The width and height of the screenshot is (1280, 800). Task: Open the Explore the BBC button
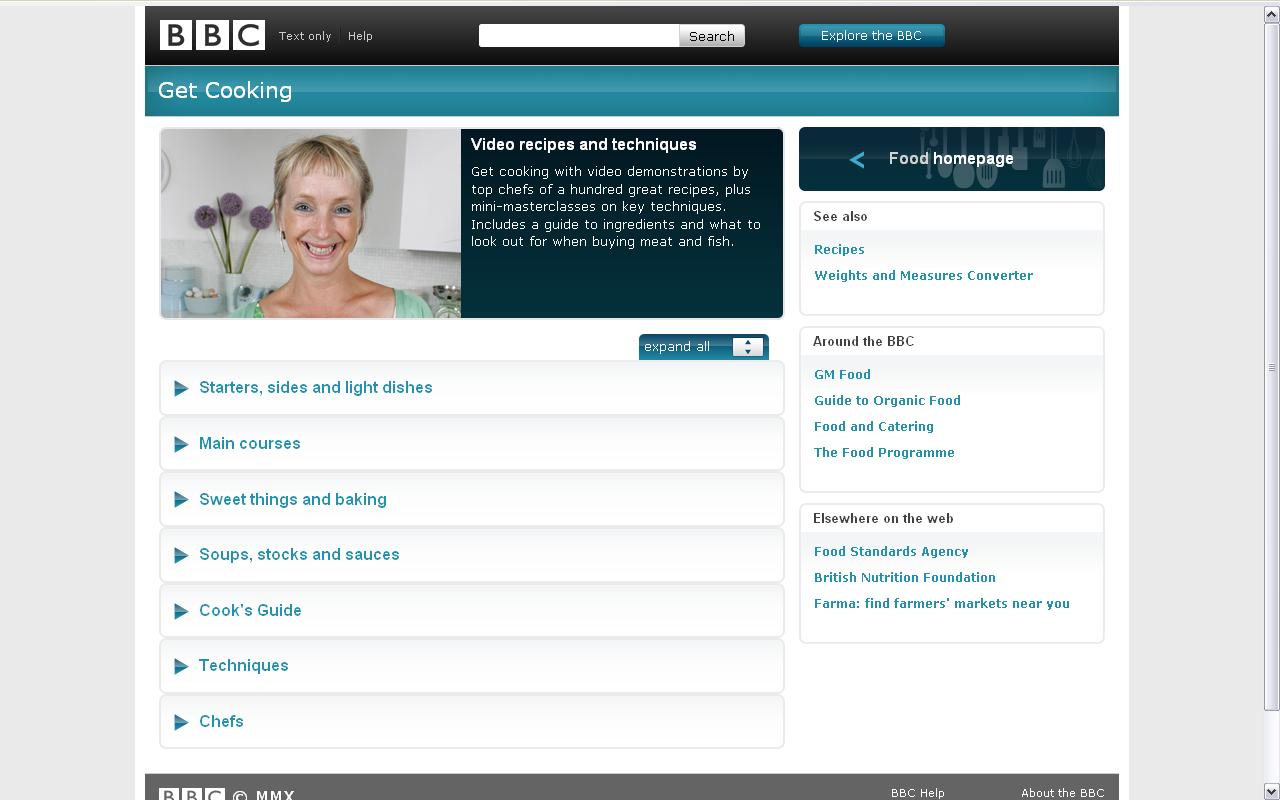pyautogui.click(x=871, y=35)
